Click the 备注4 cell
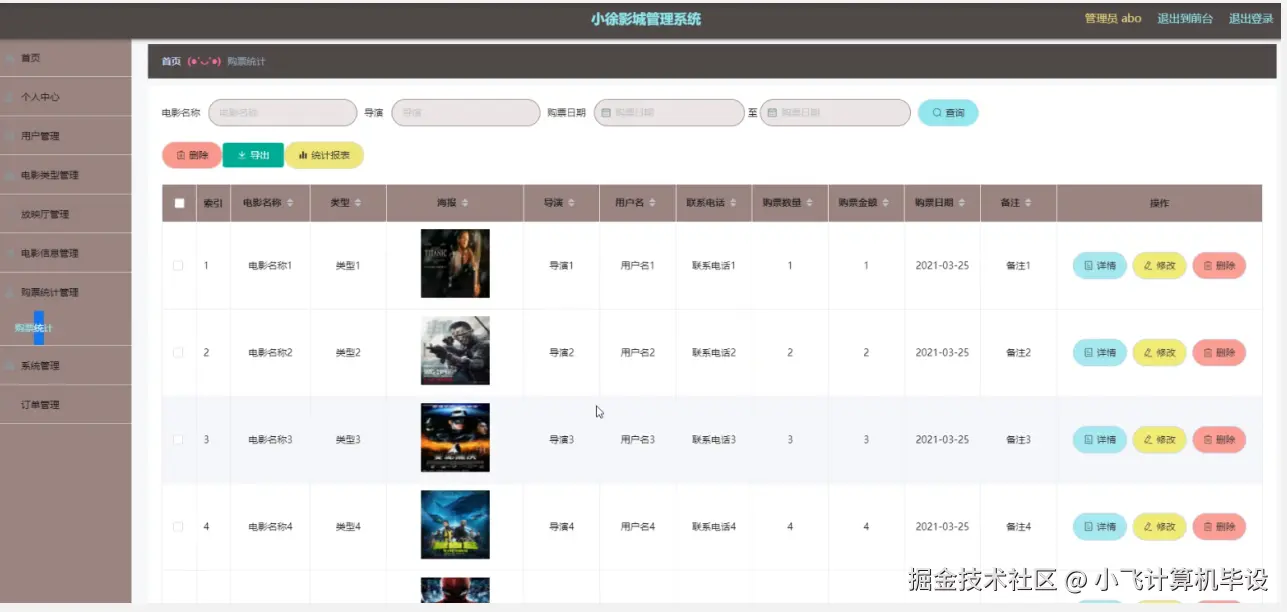Viewport: 1287px width, 612px height. [1018, 527]
